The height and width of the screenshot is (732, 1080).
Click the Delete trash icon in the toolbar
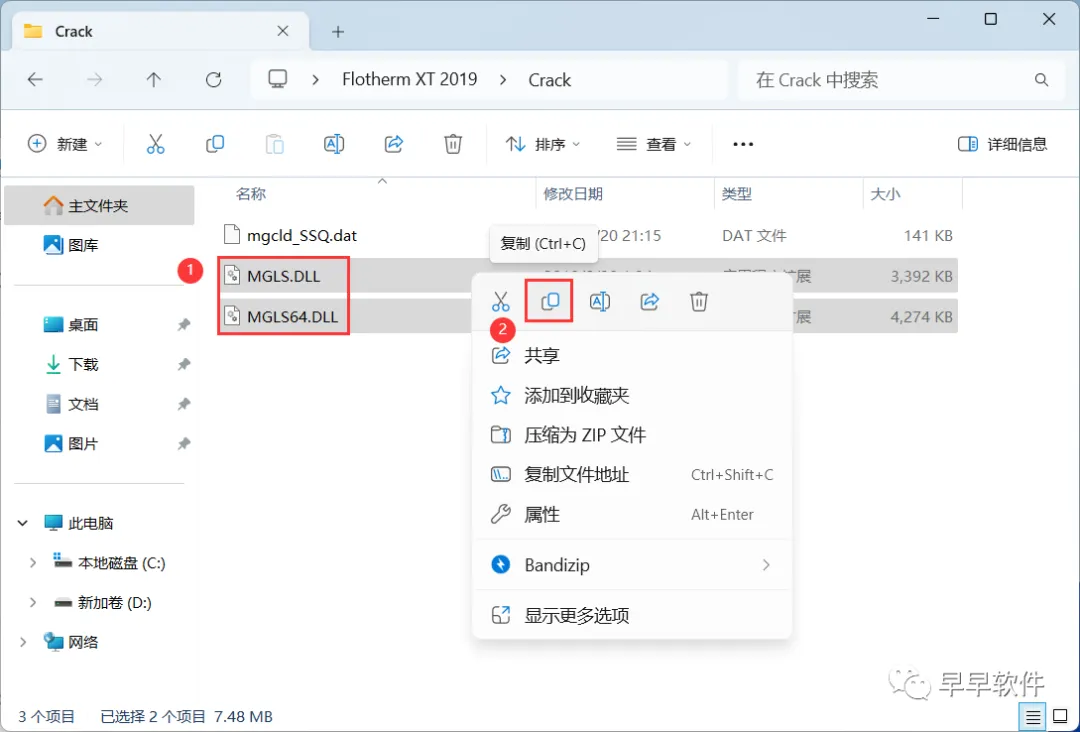[x=453, y=144]
